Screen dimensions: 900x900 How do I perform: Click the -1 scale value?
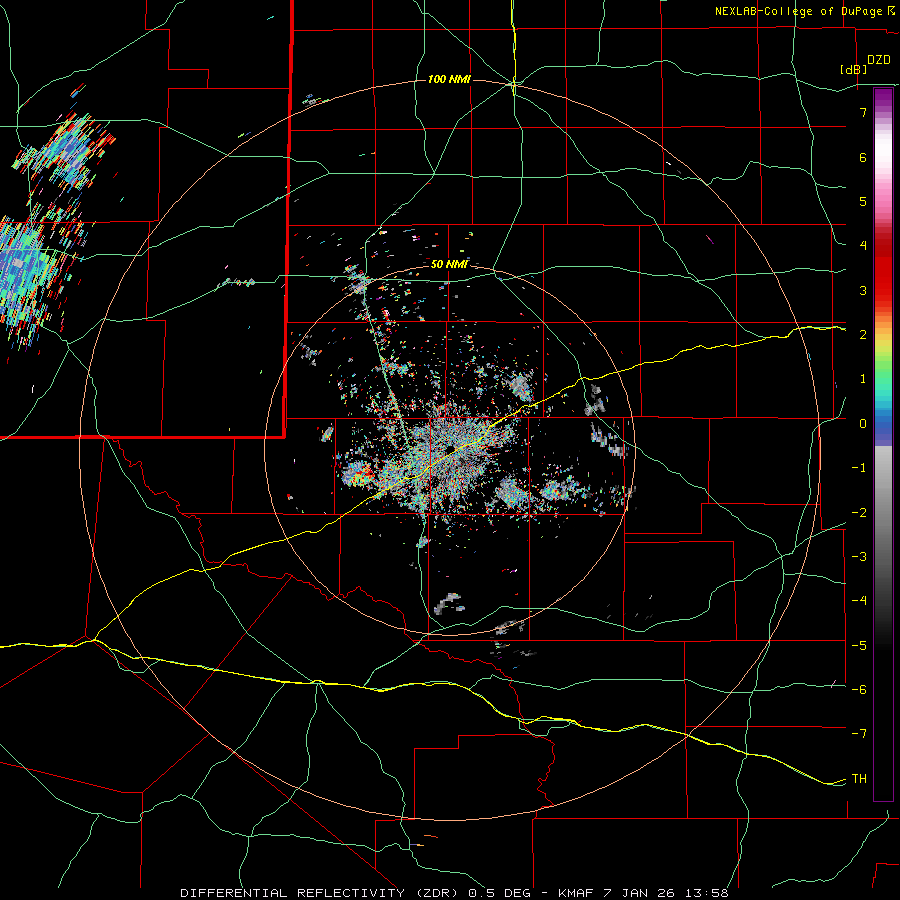click(x=859, y=468)
